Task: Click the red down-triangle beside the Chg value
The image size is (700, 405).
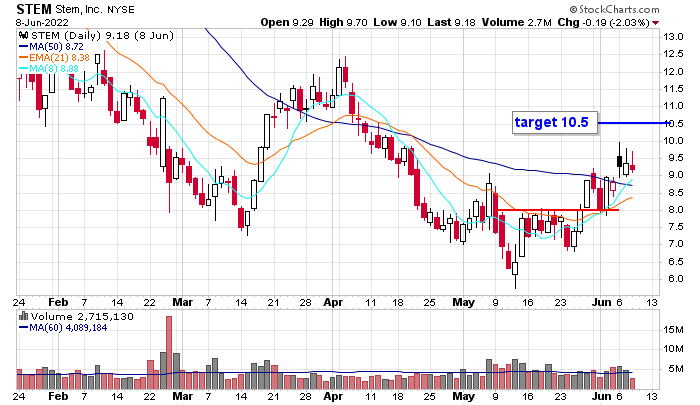Action: pos(655,23)
